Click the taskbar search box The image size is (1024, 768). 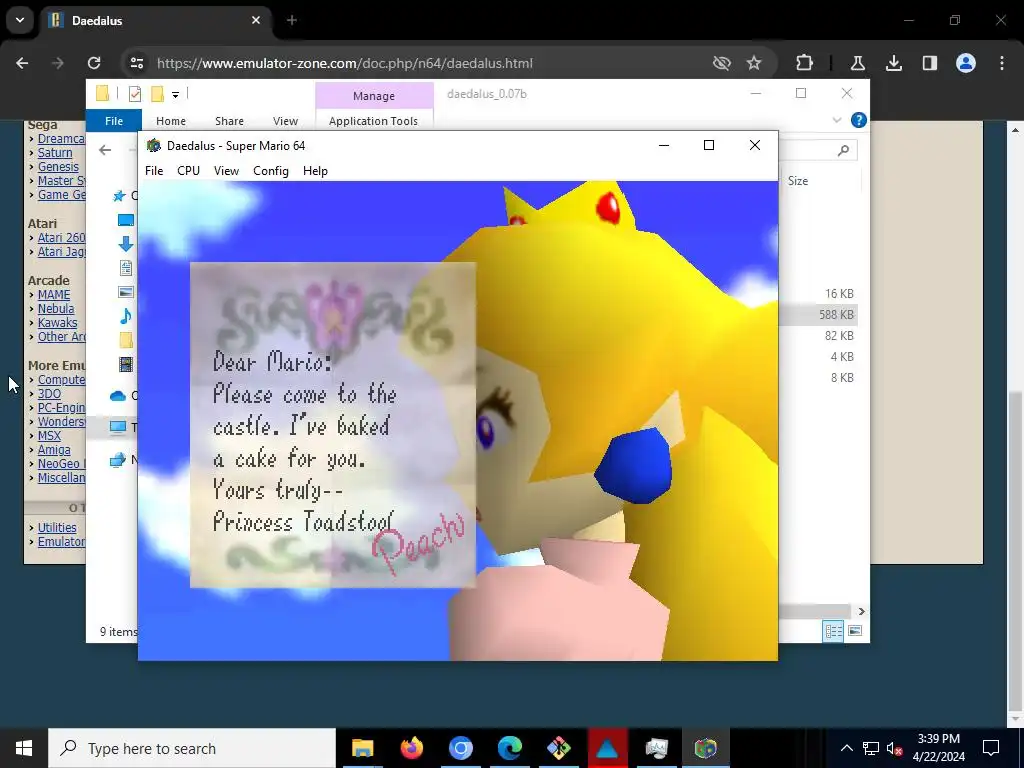coord(192,748)
